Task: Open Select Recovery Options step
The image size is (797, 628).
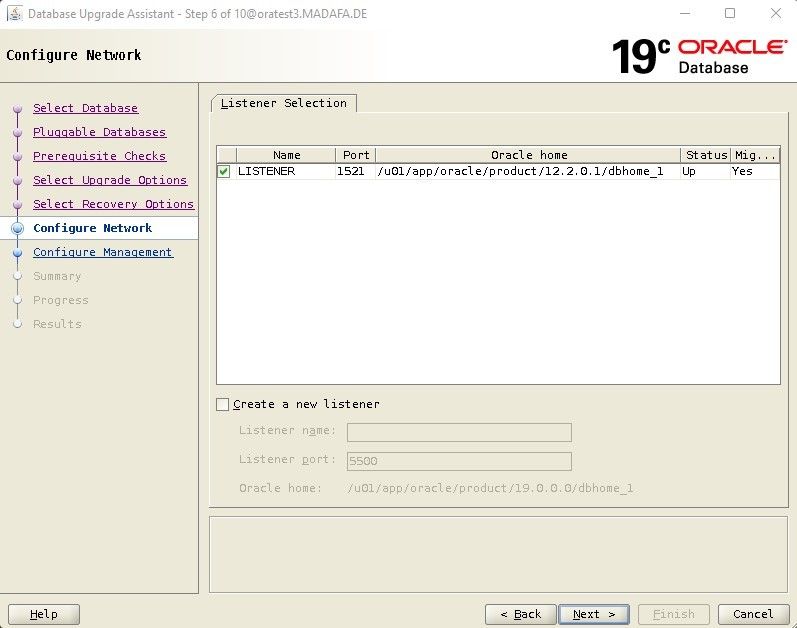Action: pos(113,204)
